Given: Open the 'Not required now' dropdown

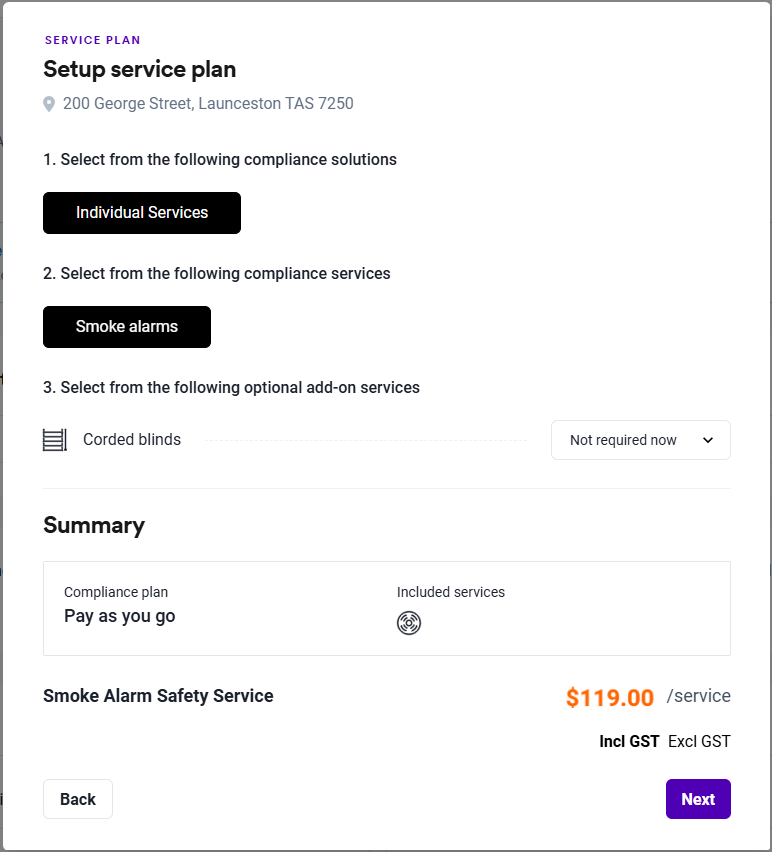Looking at the screenshot, I should click(640, 440).
